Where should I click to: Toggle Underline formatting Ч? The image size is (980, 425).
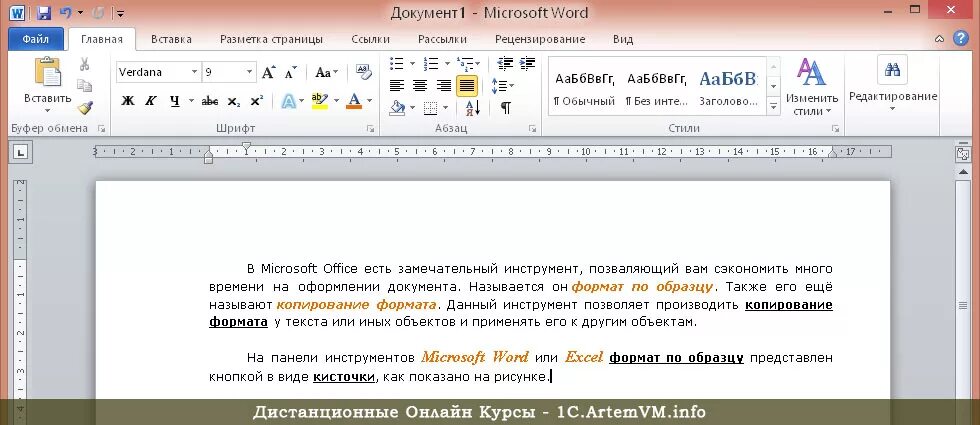click(x=174, y=101)
